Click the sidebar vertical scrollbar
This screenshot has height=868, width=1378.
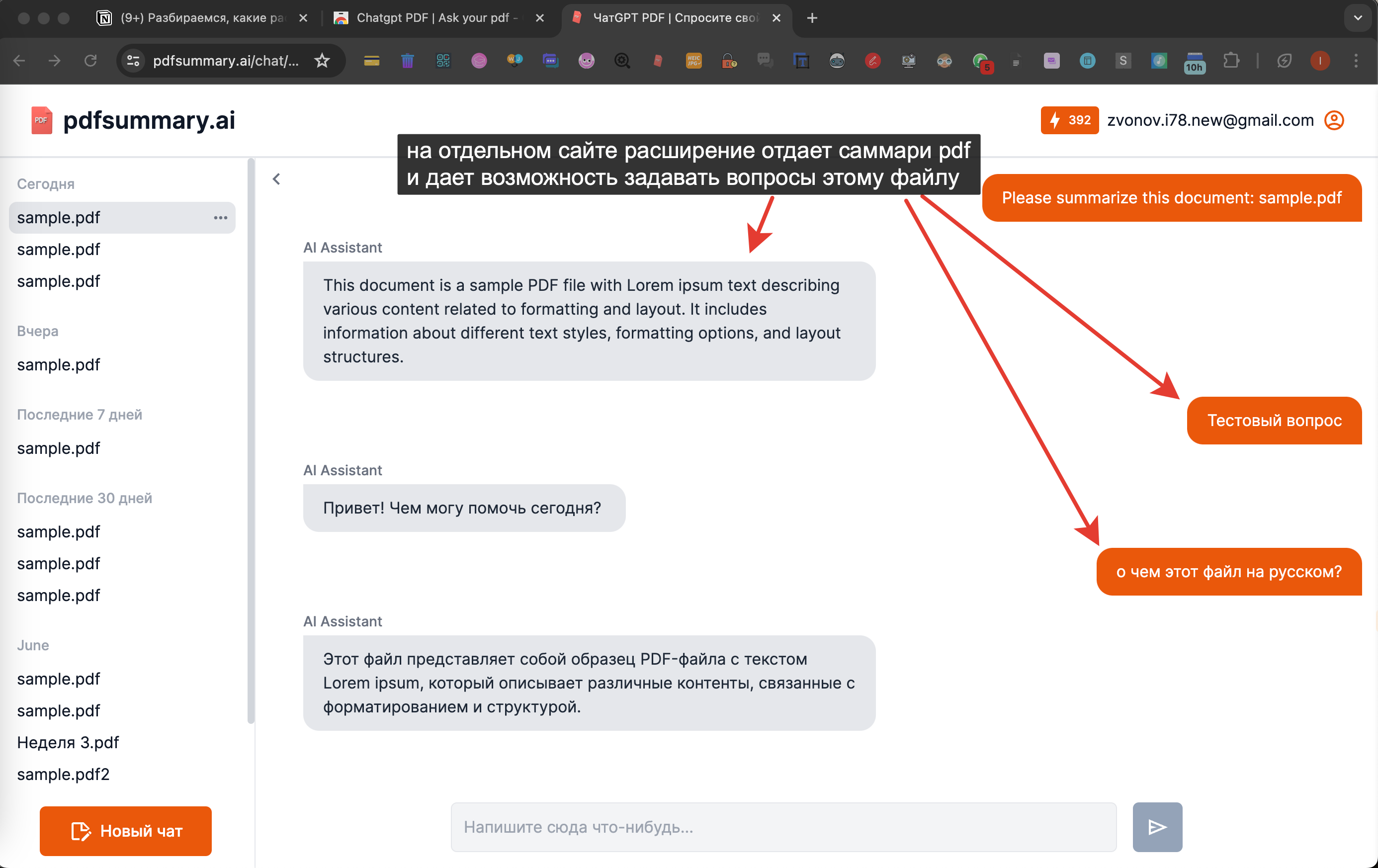[251, 440]
